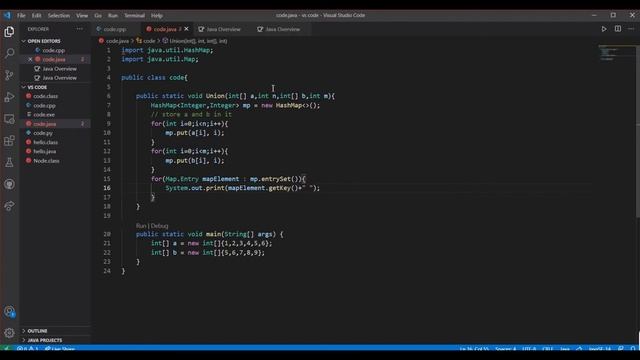Click the feedback icon in status bar
The height and width of the screenshot is (360, 640).
coord(621,349)
